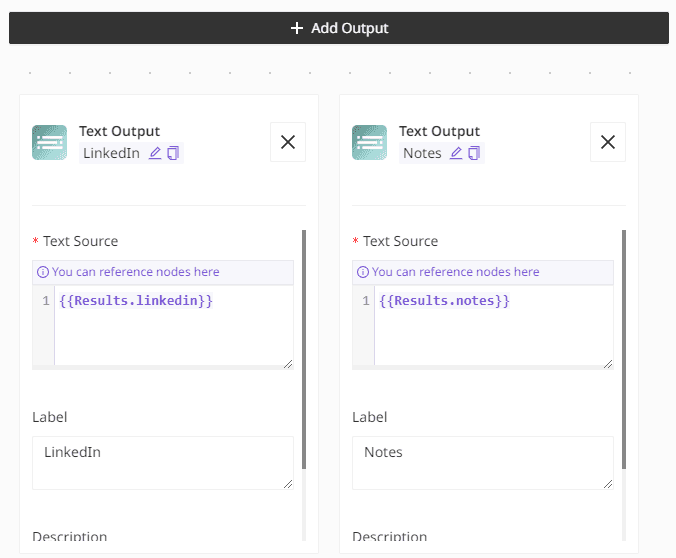Image resolution: width=676 pixels, height=558 pixels.
Task: Focus the Notes label field
Action: click(x=482, y=462)
